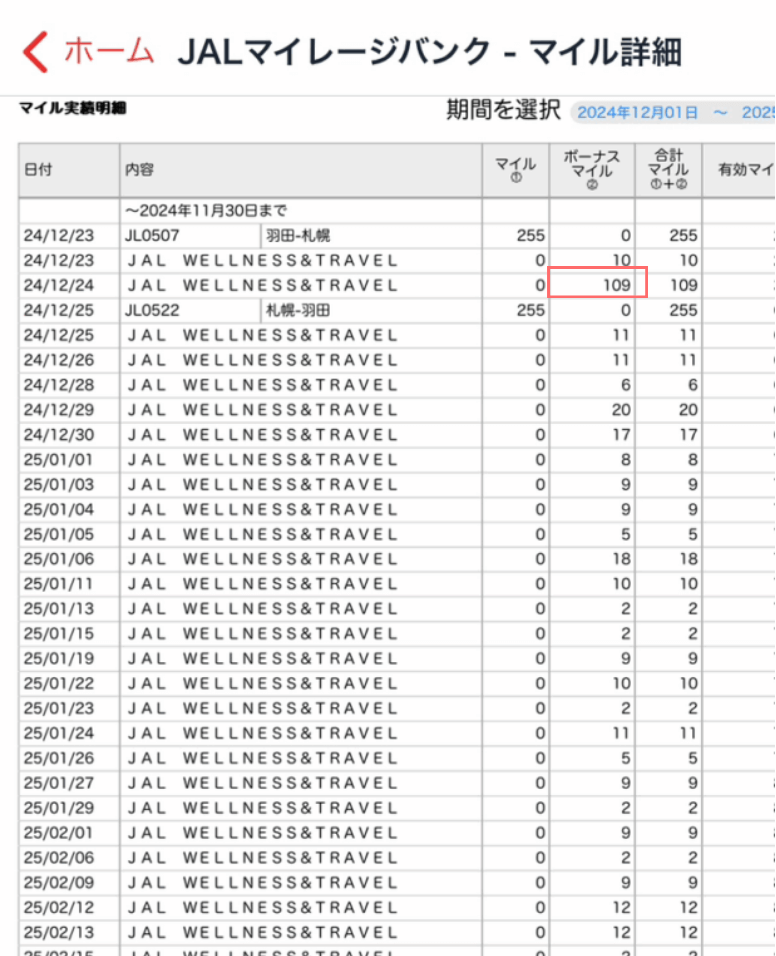Click the date 25/01/05
This screenshot has width=776, height=956.
59,534
